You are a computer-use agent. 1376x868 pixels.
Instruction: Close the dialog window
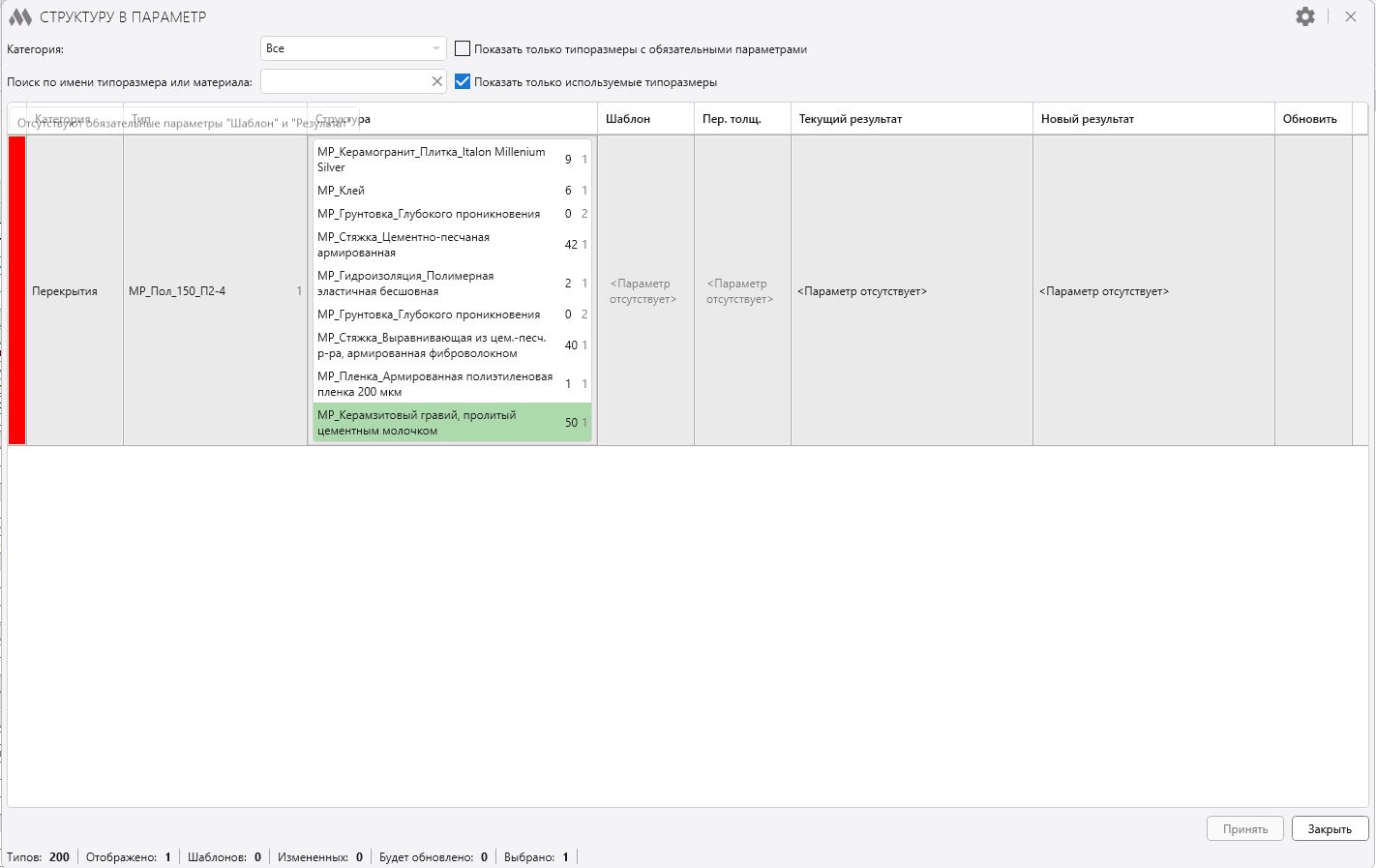click(1350, 16)
